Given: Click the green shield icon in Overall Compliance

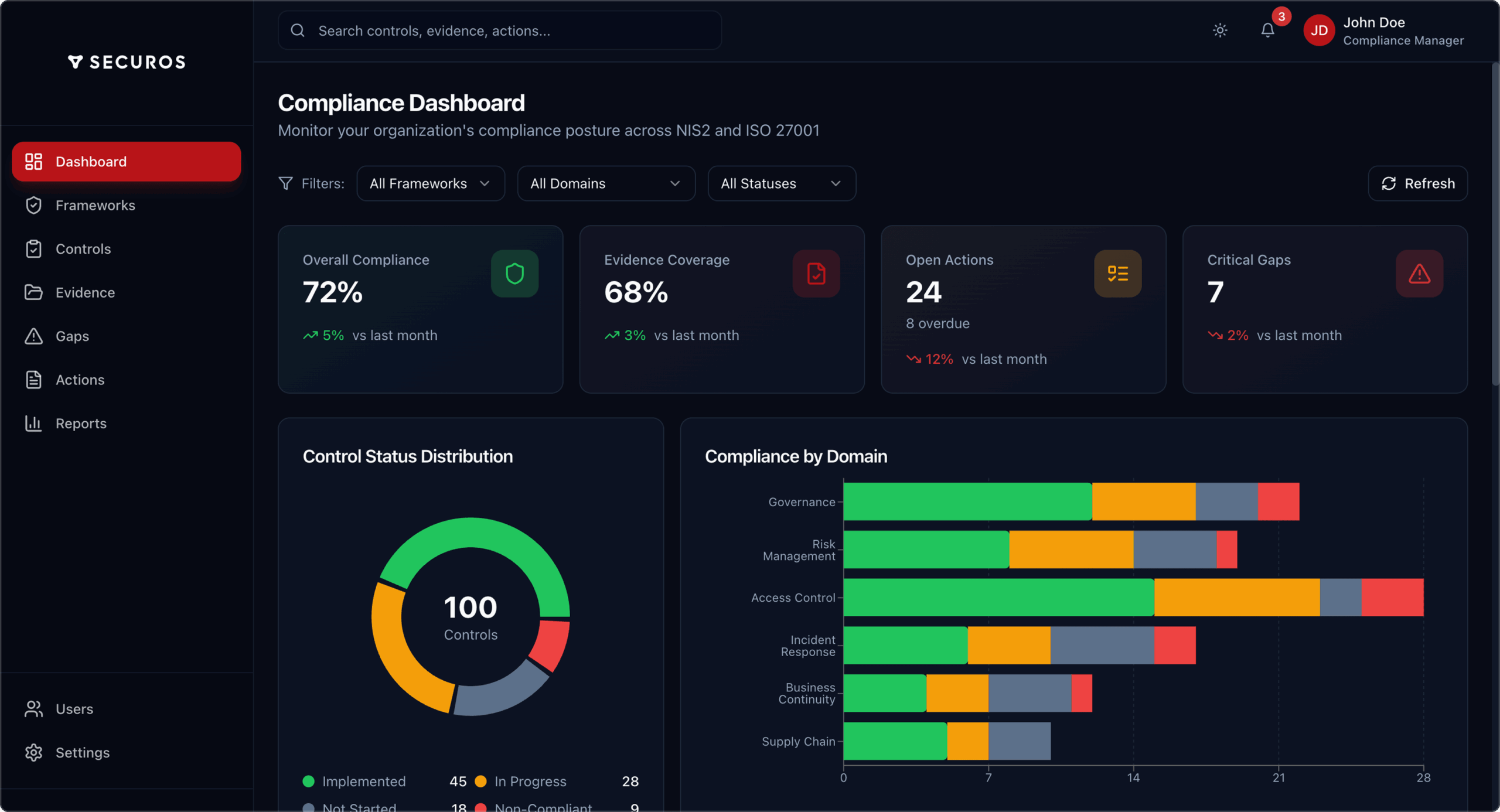Looking at the screenshot, I should [x=514, y=274].
